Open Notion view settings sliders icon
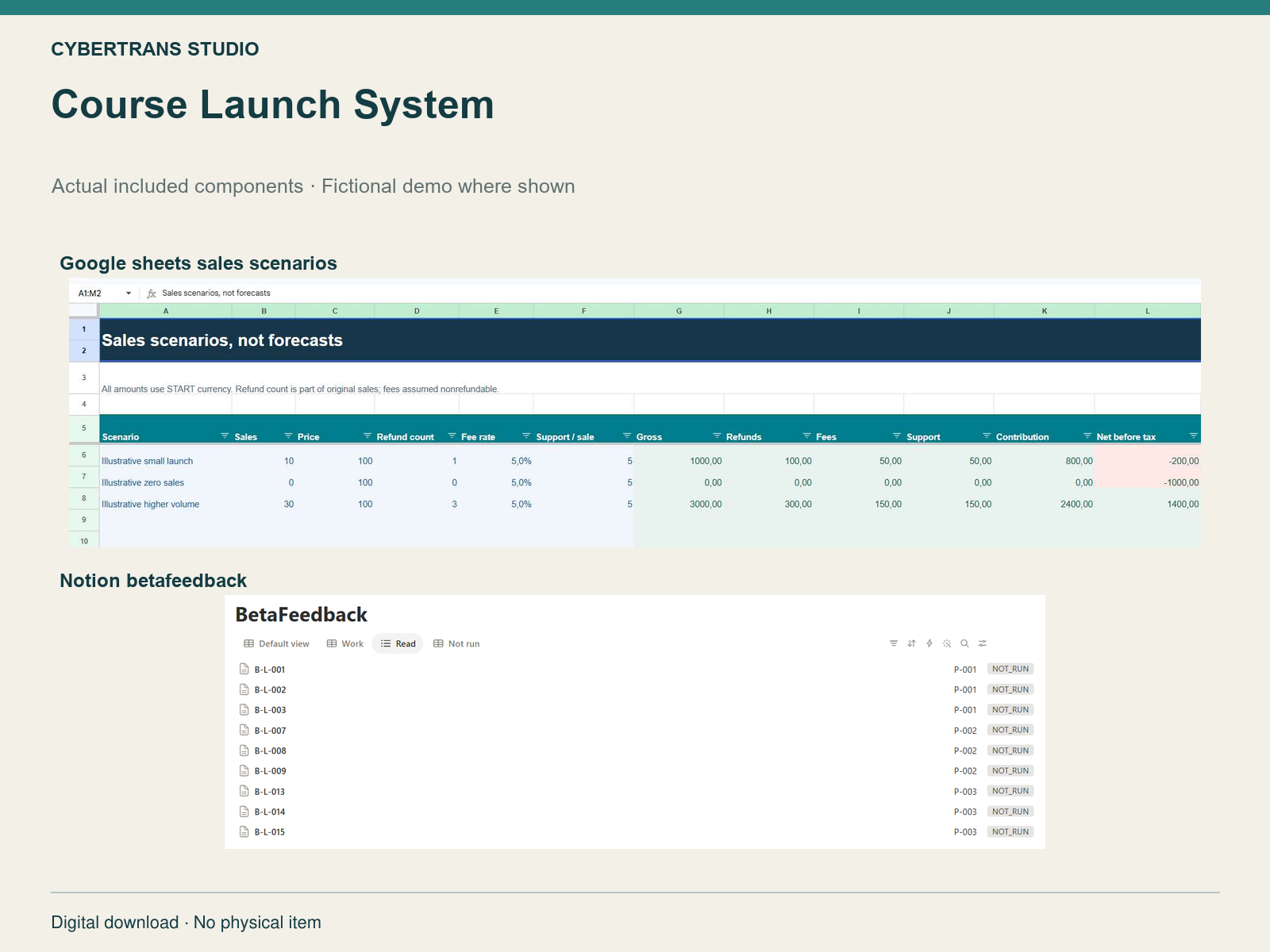The width and height of the screenshot is (1270, 952). [x=983, y=643]
